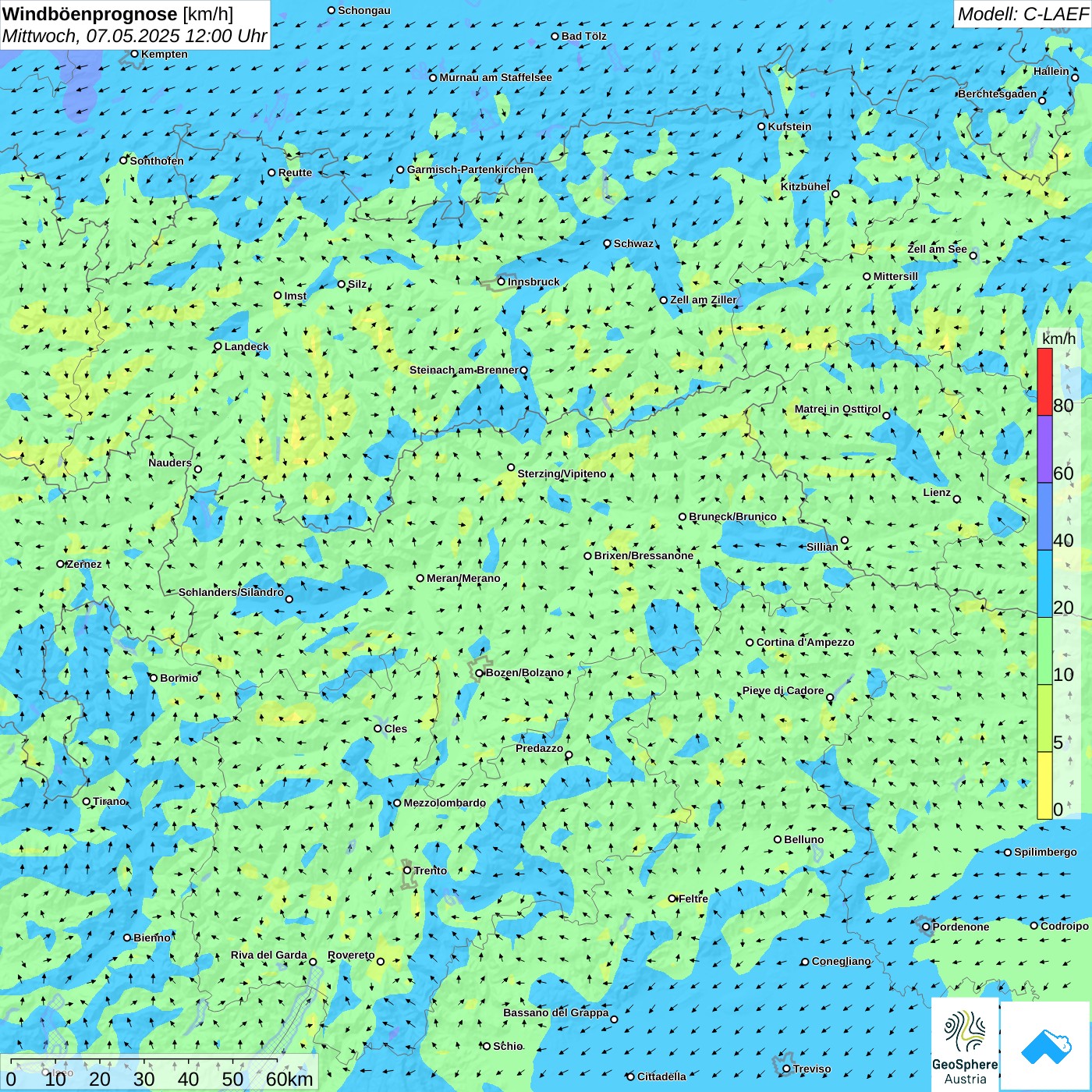Viewport: 1092px width, 1092px height.
Task: Click the Cles city label
Action: click(395, 729)
